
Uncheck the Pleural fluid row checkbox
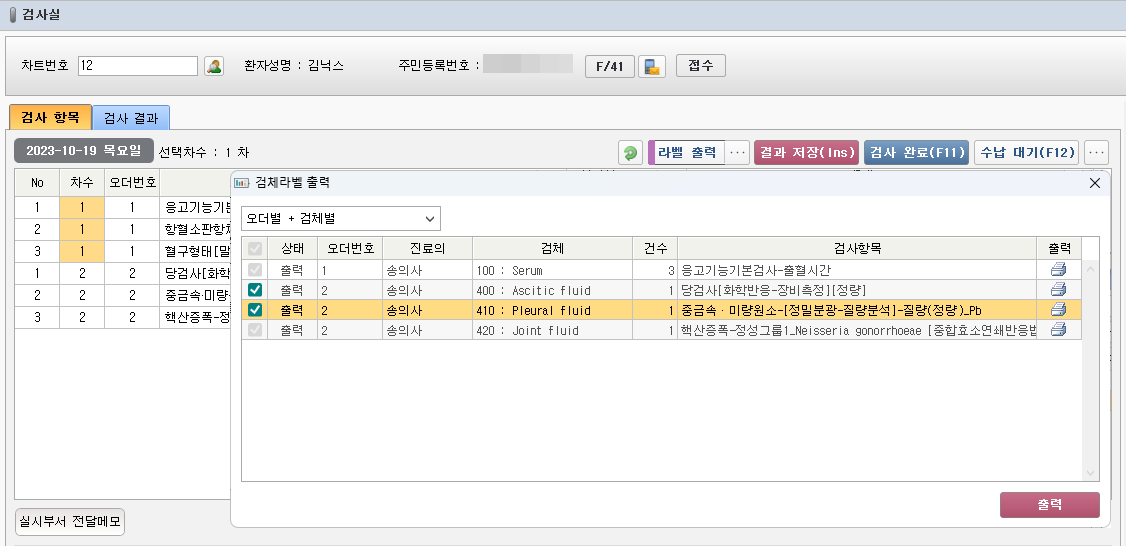[x=255, y=310]
